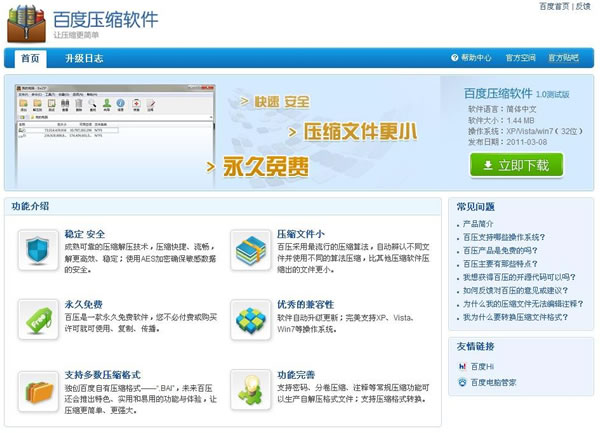
Task: Click the 友情链接 section header
Action: 475,347
